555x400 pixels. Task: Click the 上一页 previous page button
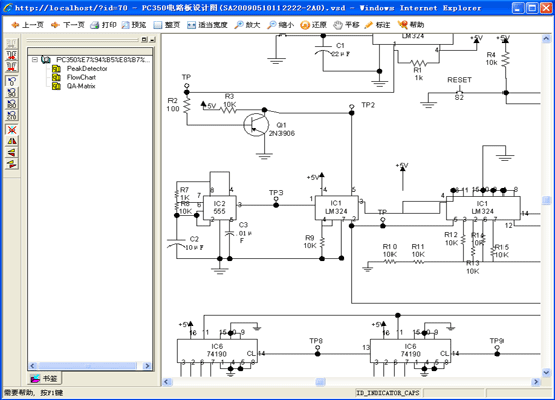click(28, 25)
